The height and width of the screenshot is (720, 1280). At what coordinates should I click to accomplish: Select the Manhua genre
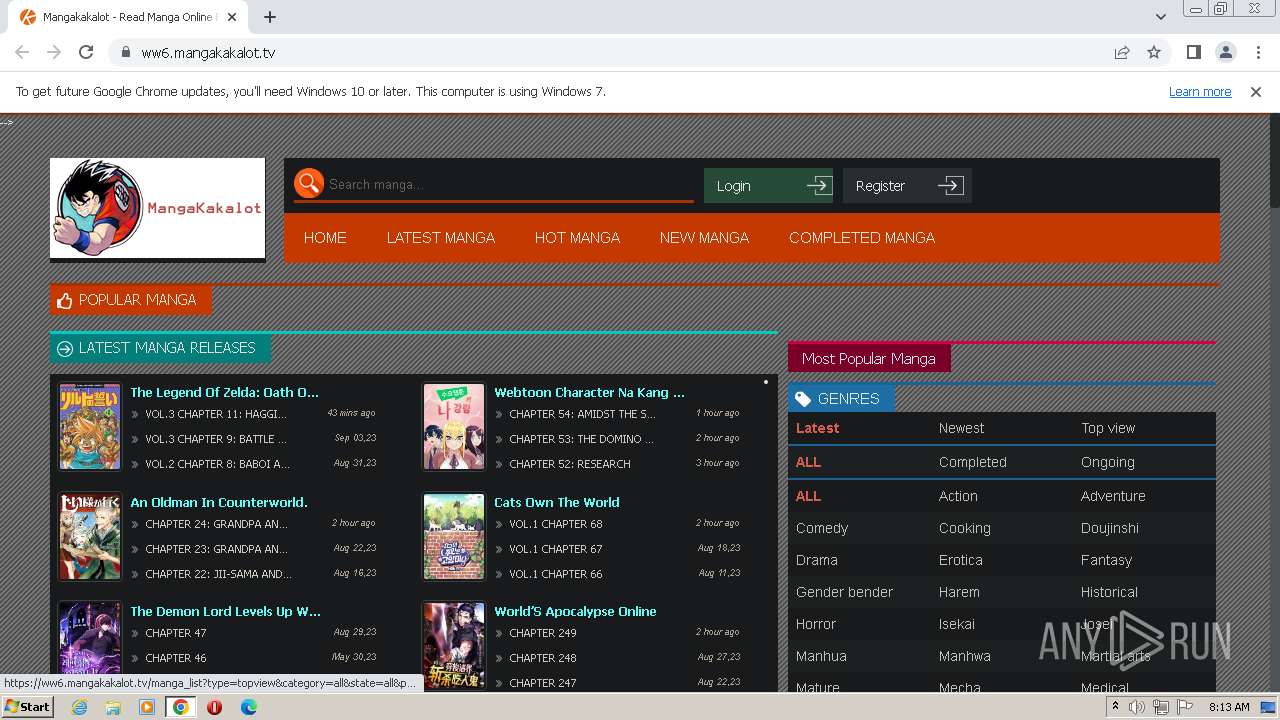click(821, 656)
